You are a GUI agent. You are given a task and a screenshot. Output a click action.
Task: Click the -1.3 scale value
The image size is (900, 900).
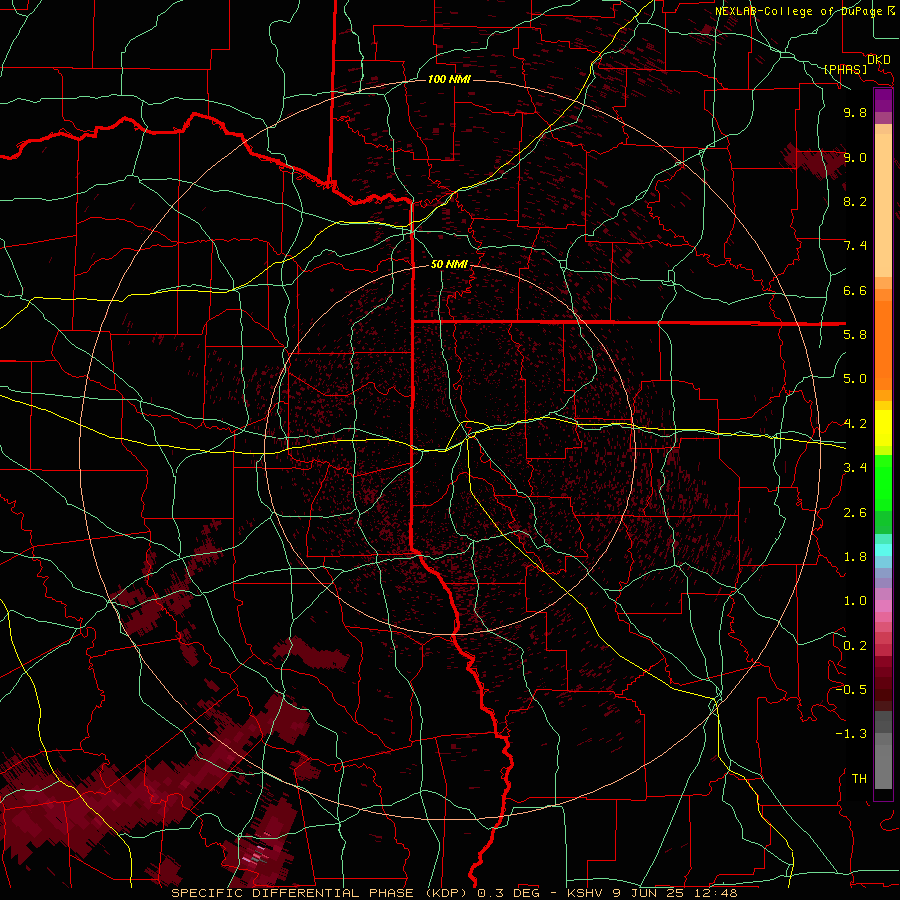[x=851, y=734]
